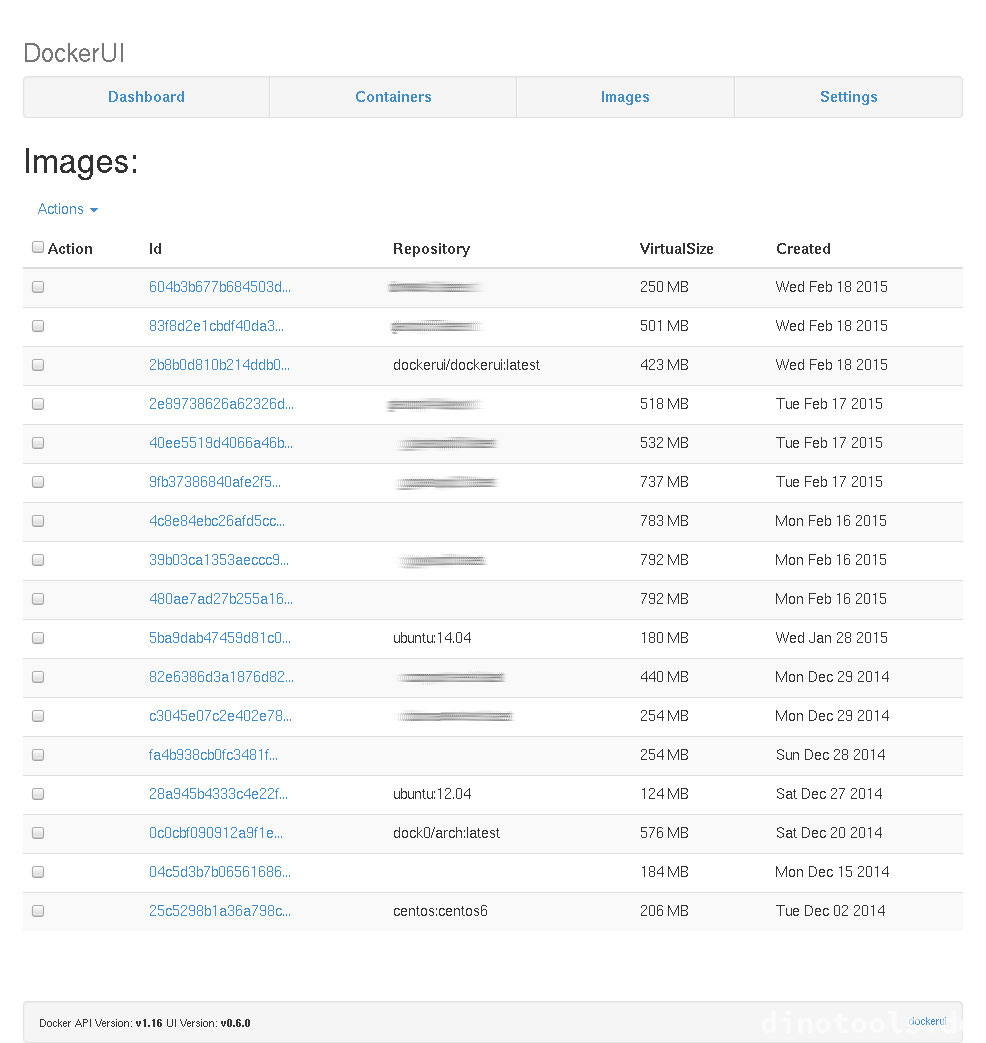The width and height of the screenshot is (986, 1043).
Task: Open image 39b03ca1353aeccc9
Action: pyautogui.click(x=219, y=560)
